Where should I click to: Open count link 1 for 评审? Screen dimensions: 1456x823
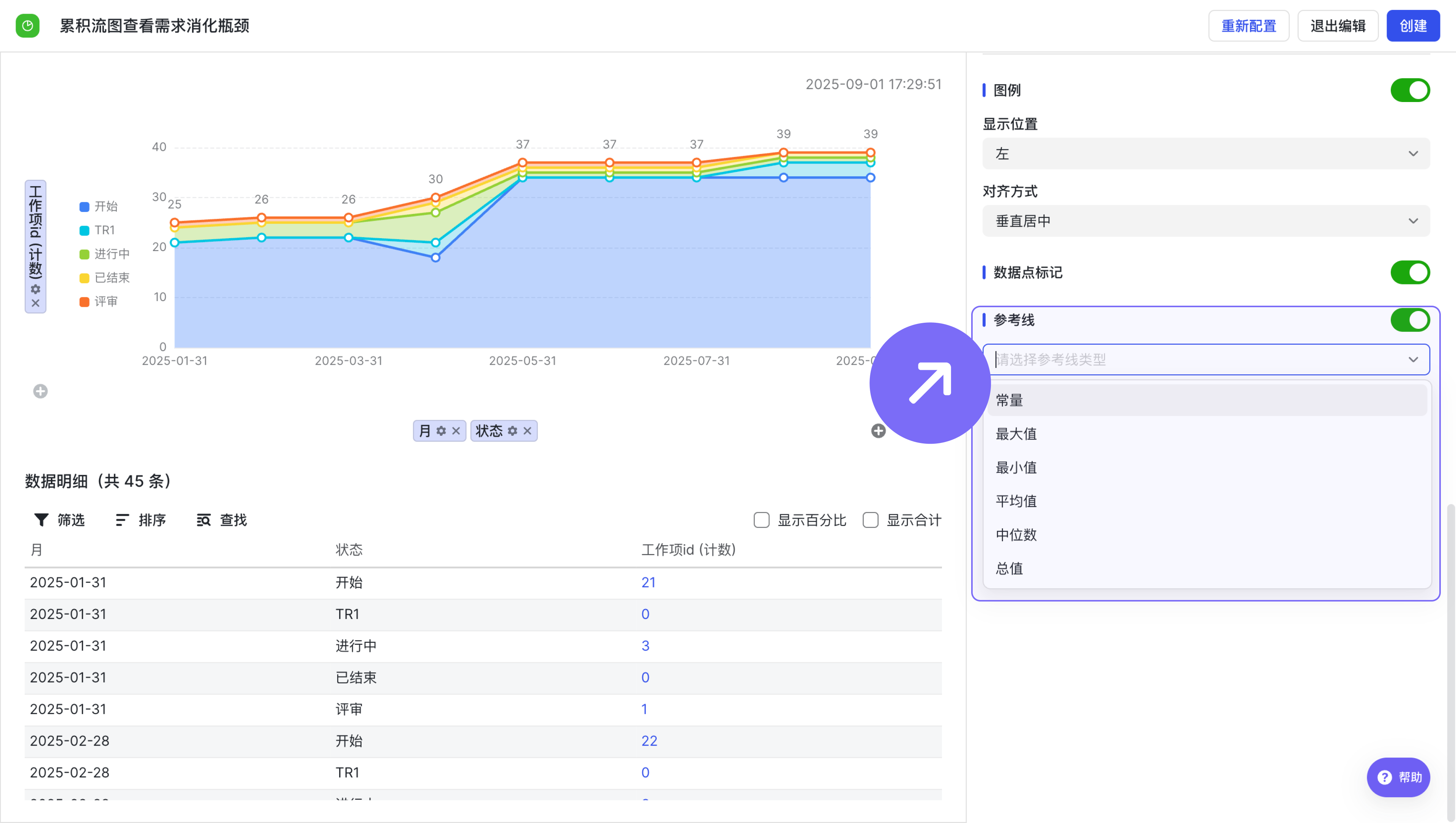click(644, 709)
